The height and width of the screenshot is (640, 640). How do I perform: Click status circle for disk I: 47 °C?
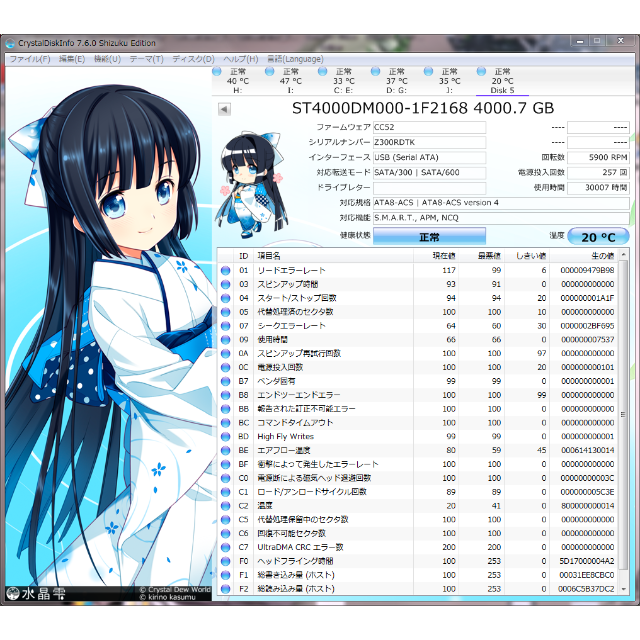tap(269, 71)
